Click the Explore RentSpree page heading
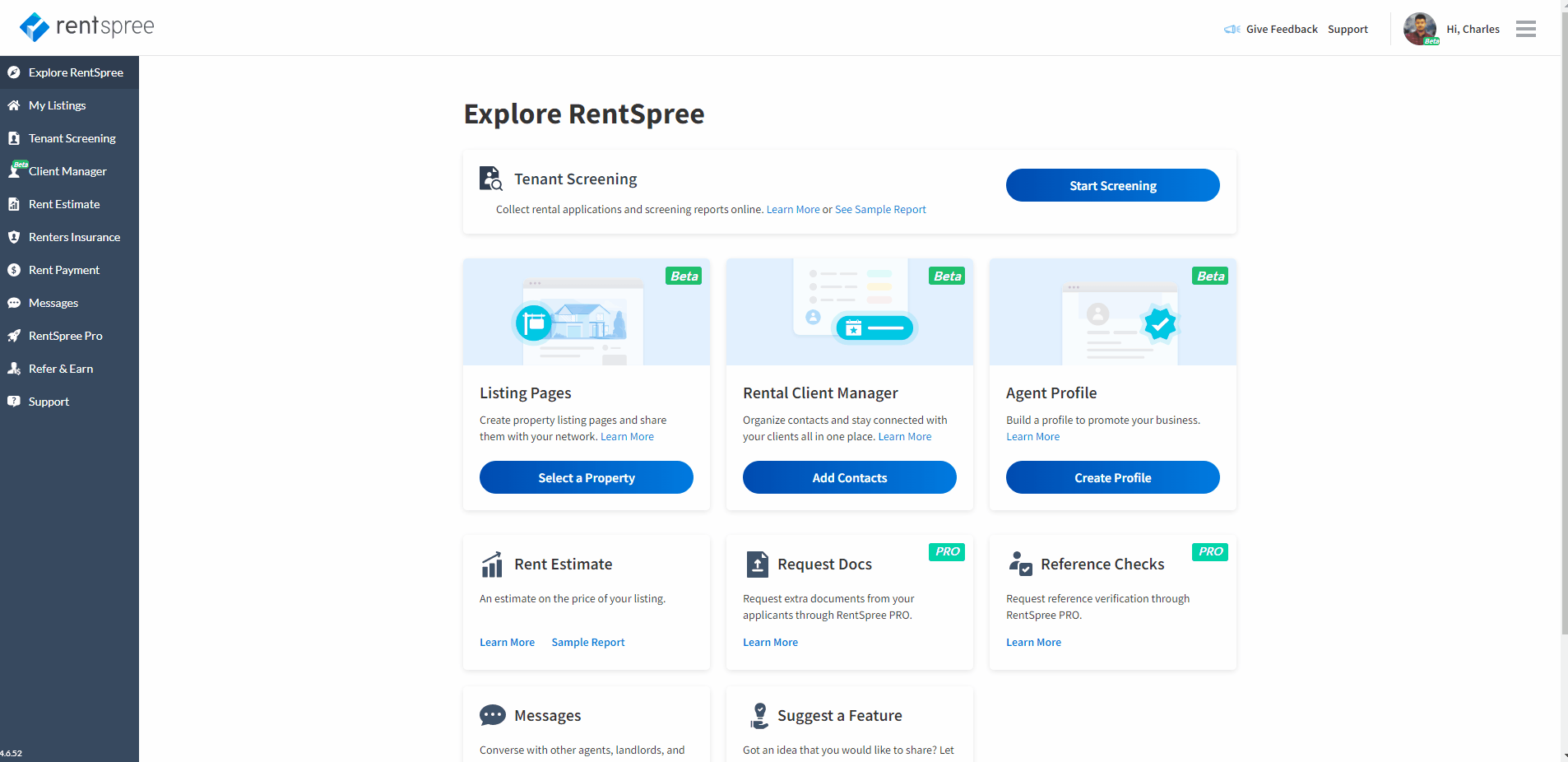Viewport: 1568px width, 762px height. (584, 114)
